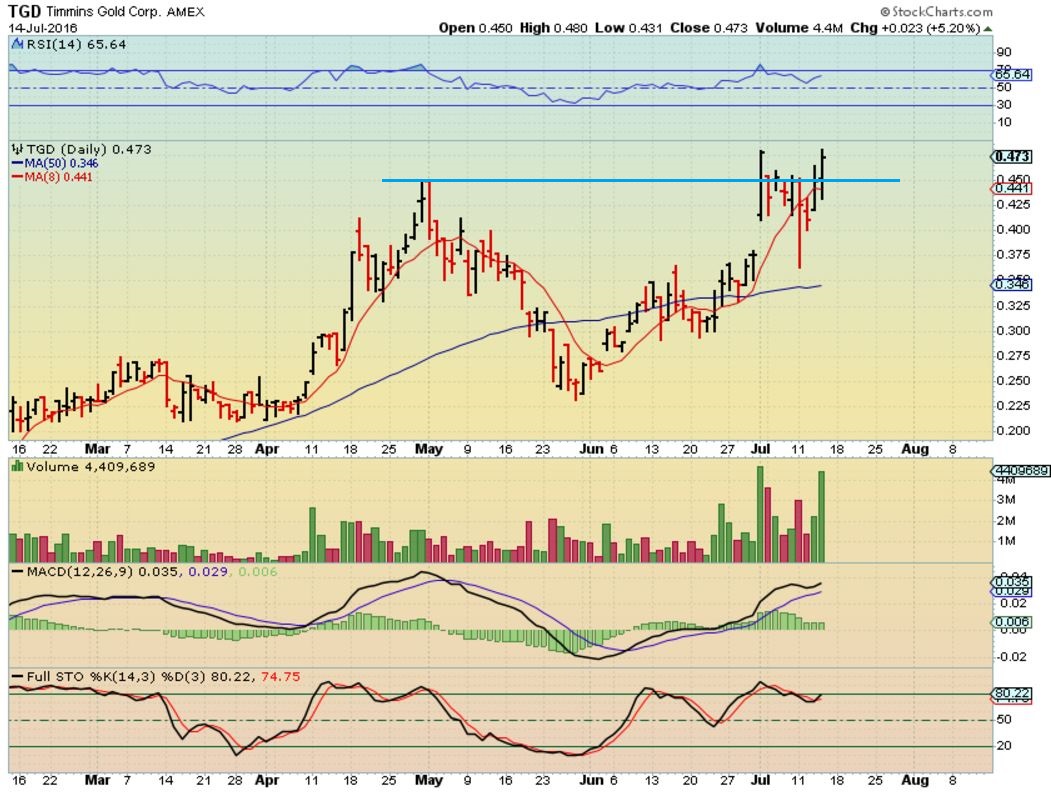This screenshot has height=792, width=1051.
Task: Click the Jul label on price chart date axis
Action: click(759, 449)
